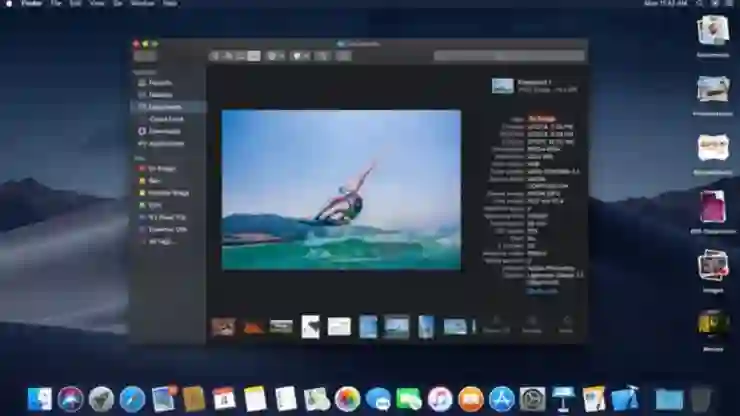Open Applications in the sidebar
Screen dimensions: 740x416
tap(168, 144)
